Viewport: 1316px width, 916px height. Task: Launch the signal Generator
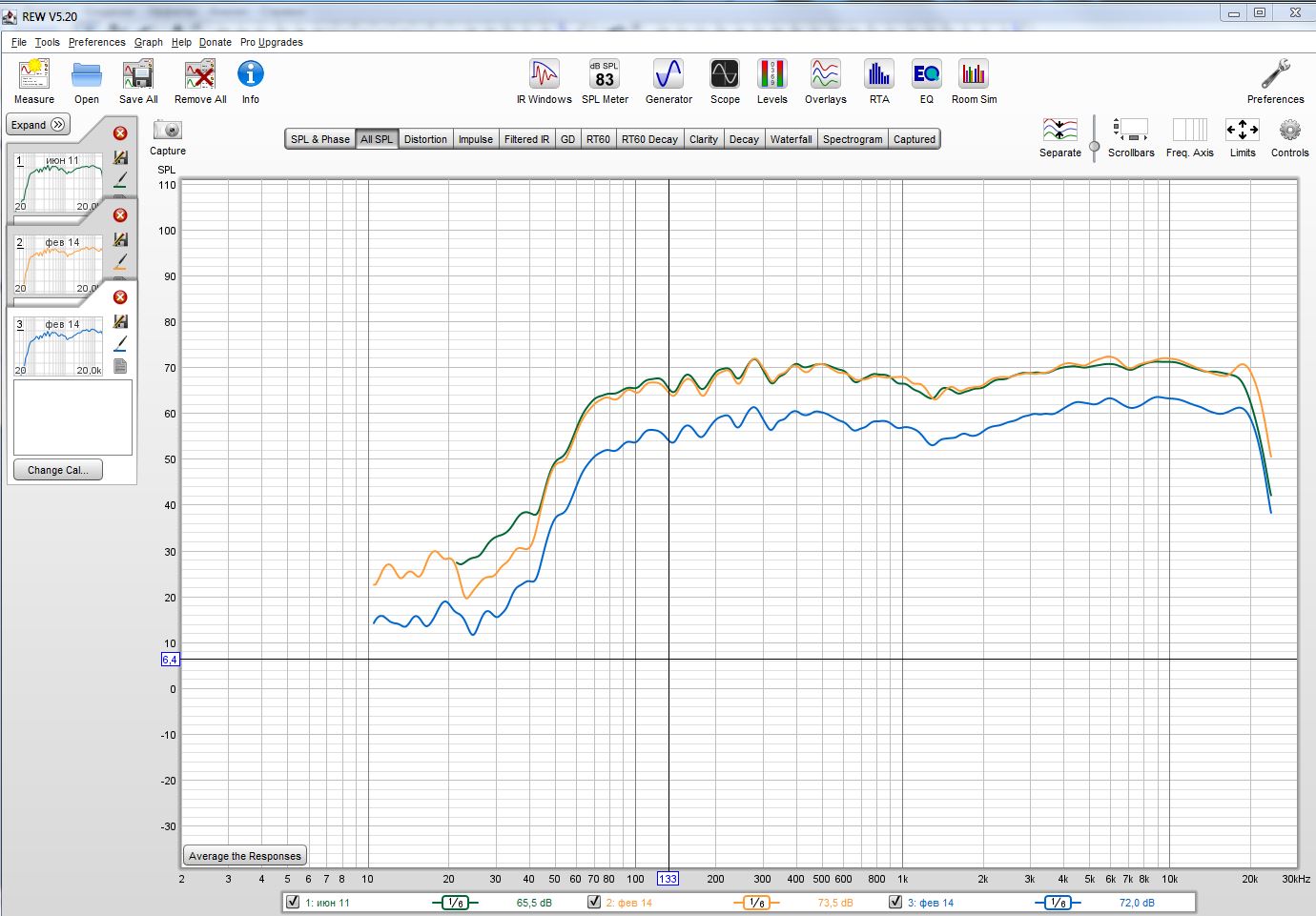pos(668,75)
